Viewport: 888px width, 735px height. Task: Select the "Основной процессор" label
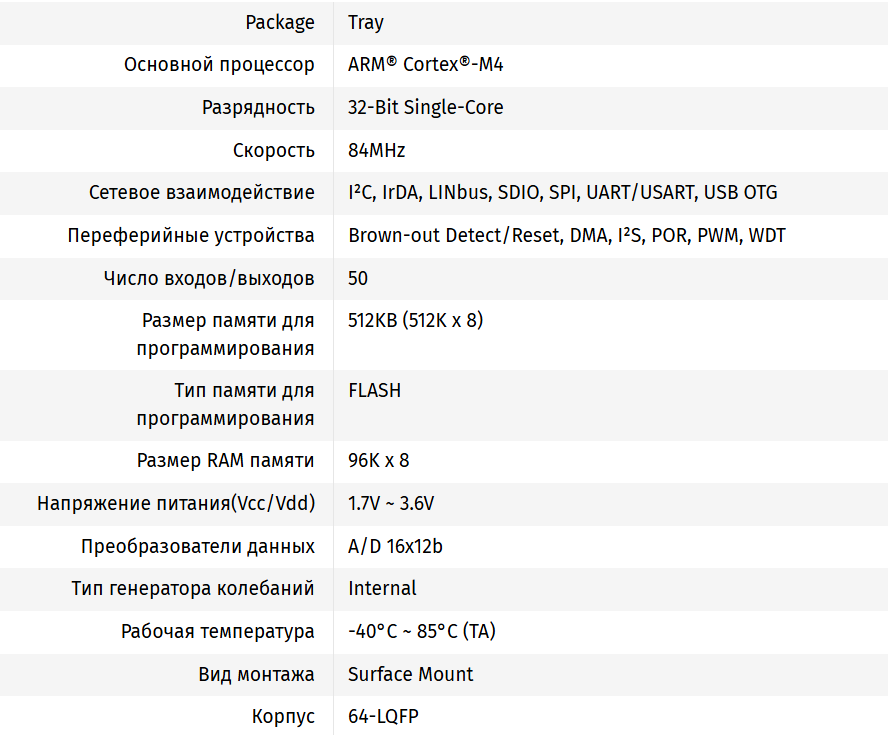219,65
